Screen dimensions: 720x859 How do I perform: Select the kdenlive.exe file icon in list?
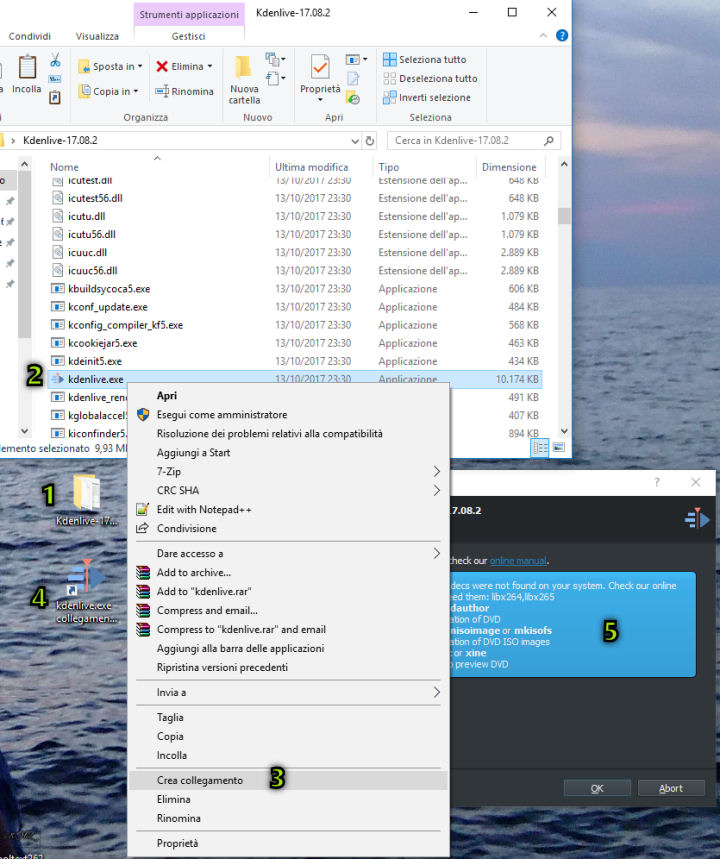[58, 379]
